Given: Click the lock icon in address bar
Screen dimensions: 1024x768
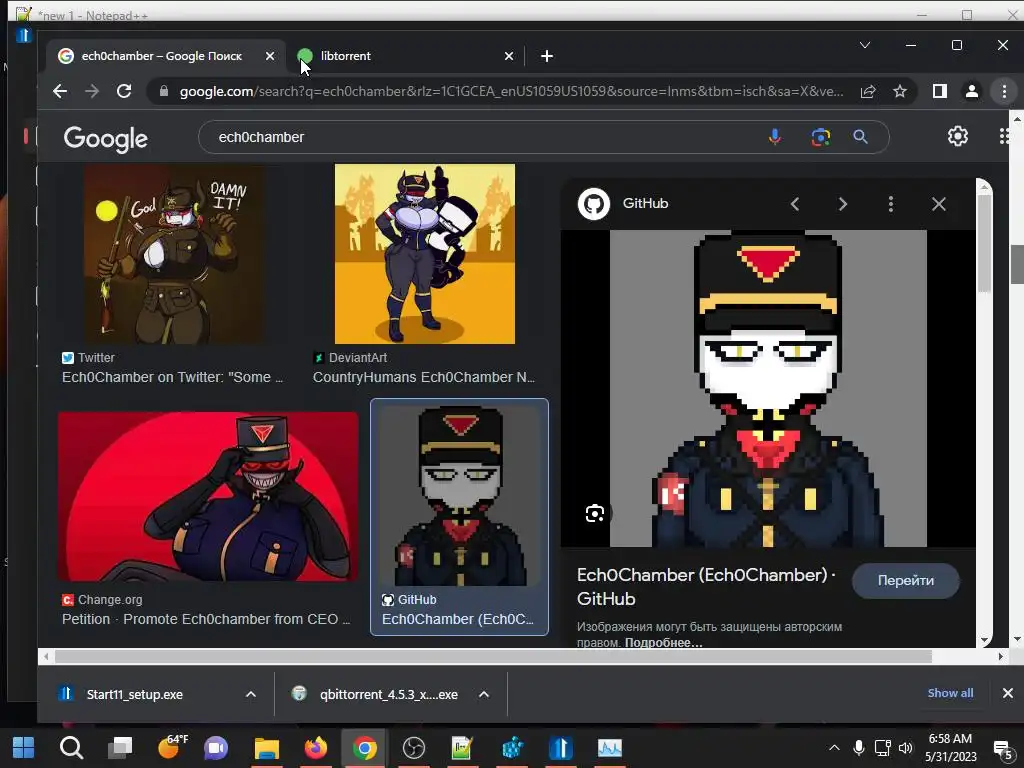Looking at the screenshot, I should pyautogui.click(x=164, y=91).
